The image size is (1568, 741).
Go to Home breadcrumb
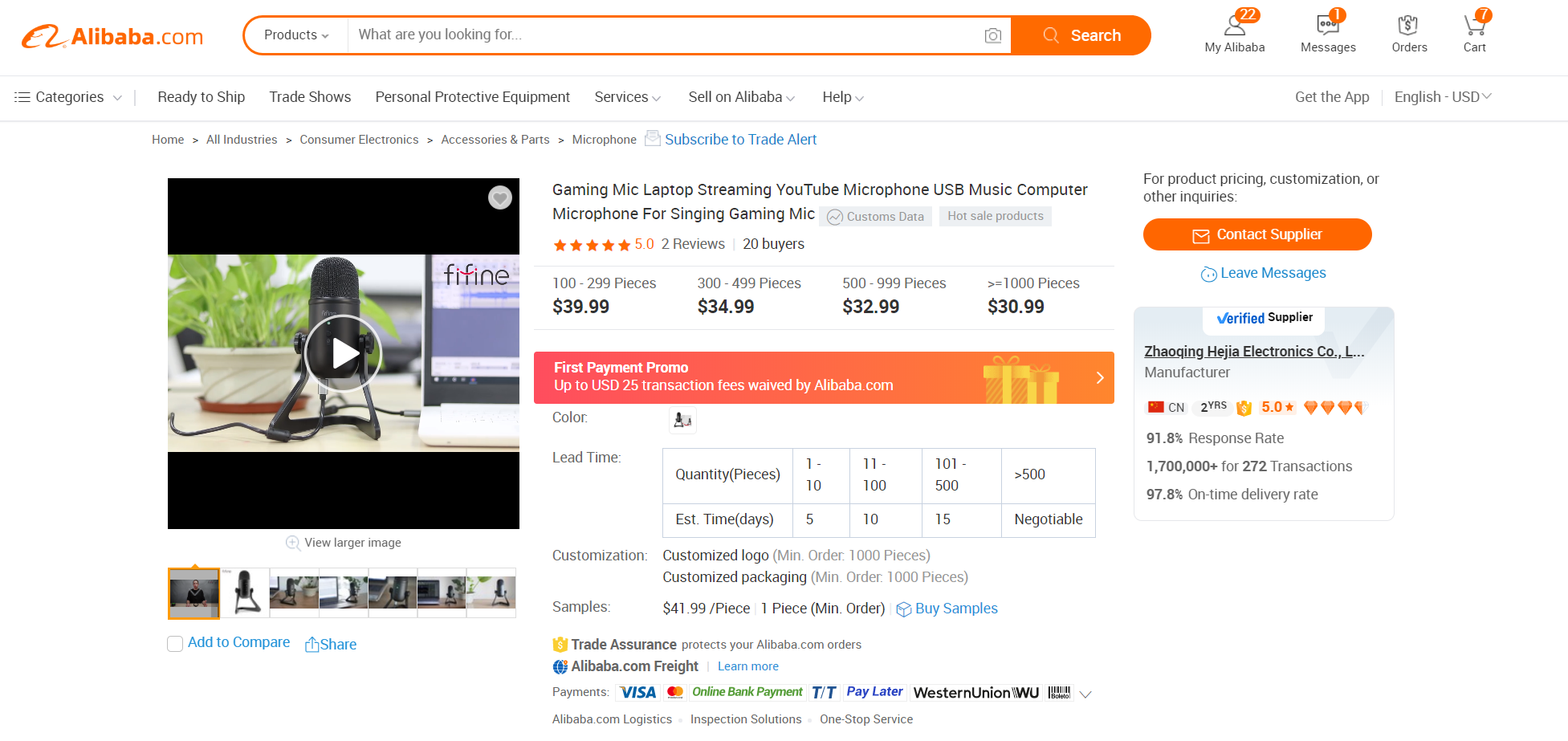pyautogui.click(x=168, y=140)
